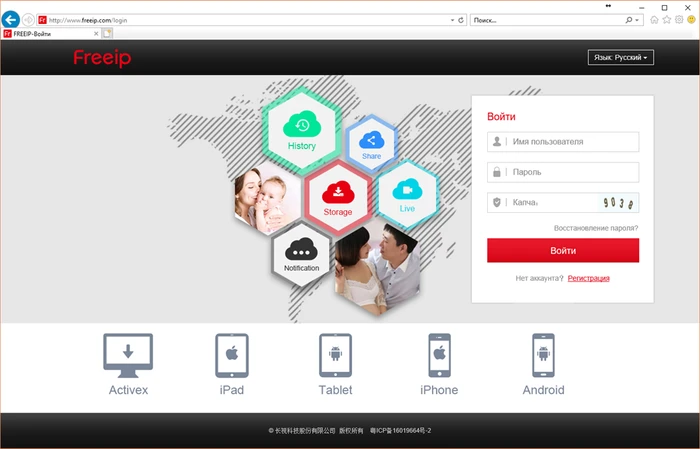Viewport: 700px width, 449px height.
Task: Open the Регистрация registration link
Action: tap(588, 278)
